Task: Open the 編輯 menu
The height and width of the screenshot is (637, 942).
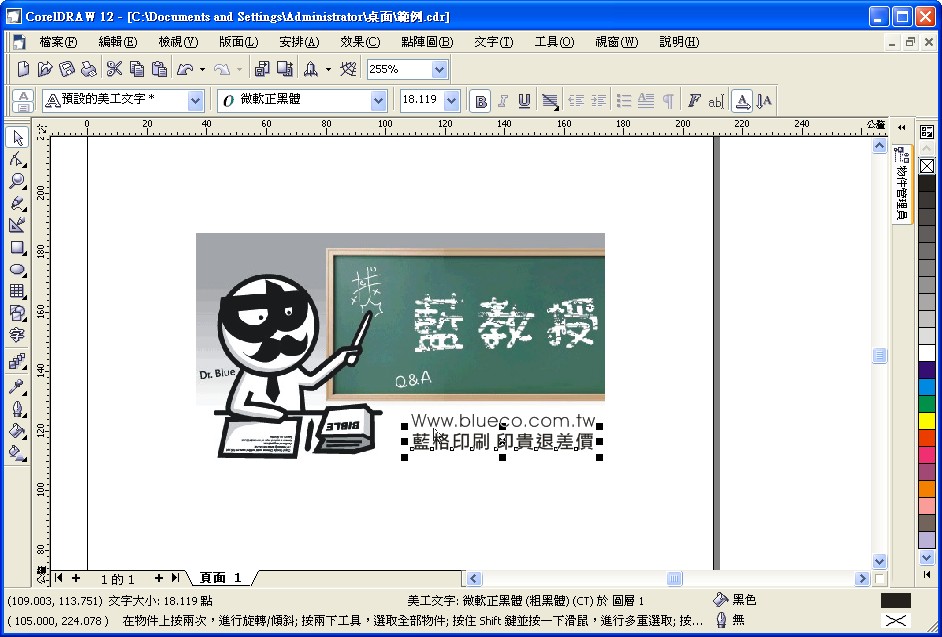Action: [118, 42]
